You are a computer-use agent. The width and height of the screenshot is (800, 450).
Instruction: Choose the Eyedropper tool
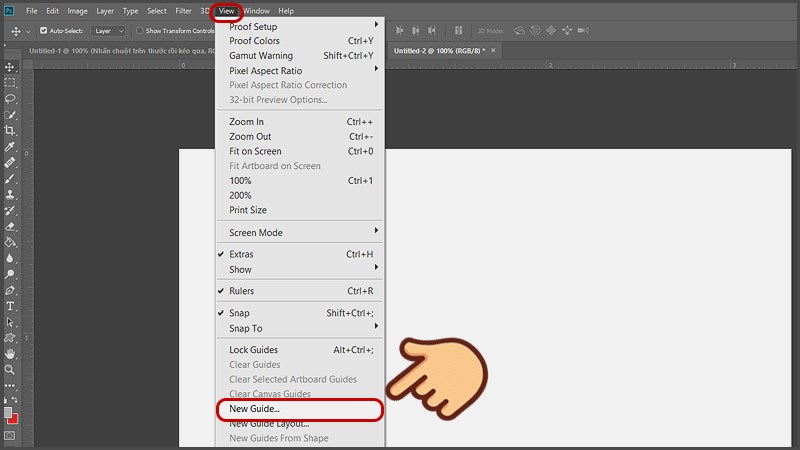click(x=10, y=147)
